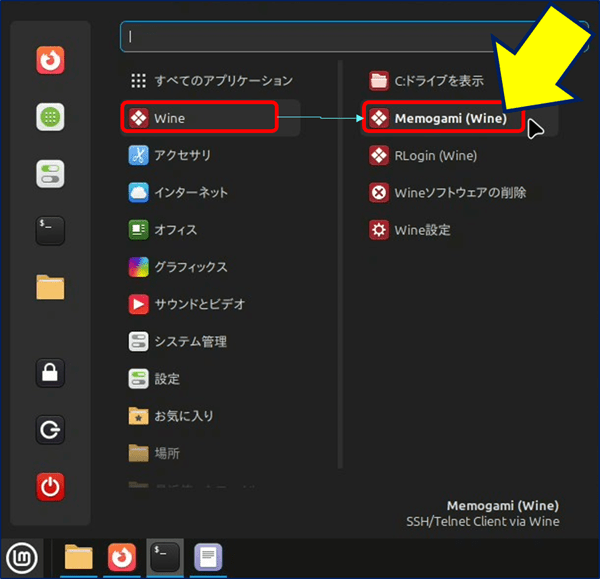This screenshot has width=600, height=579.
Task: Open the アクセサリ category
Action: coord(210,155)
